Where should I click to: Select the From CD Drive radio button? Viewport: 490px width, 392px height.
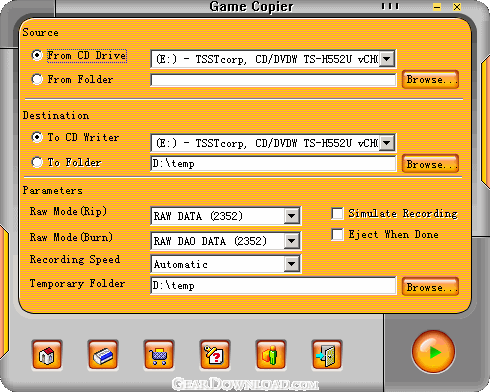37,55
